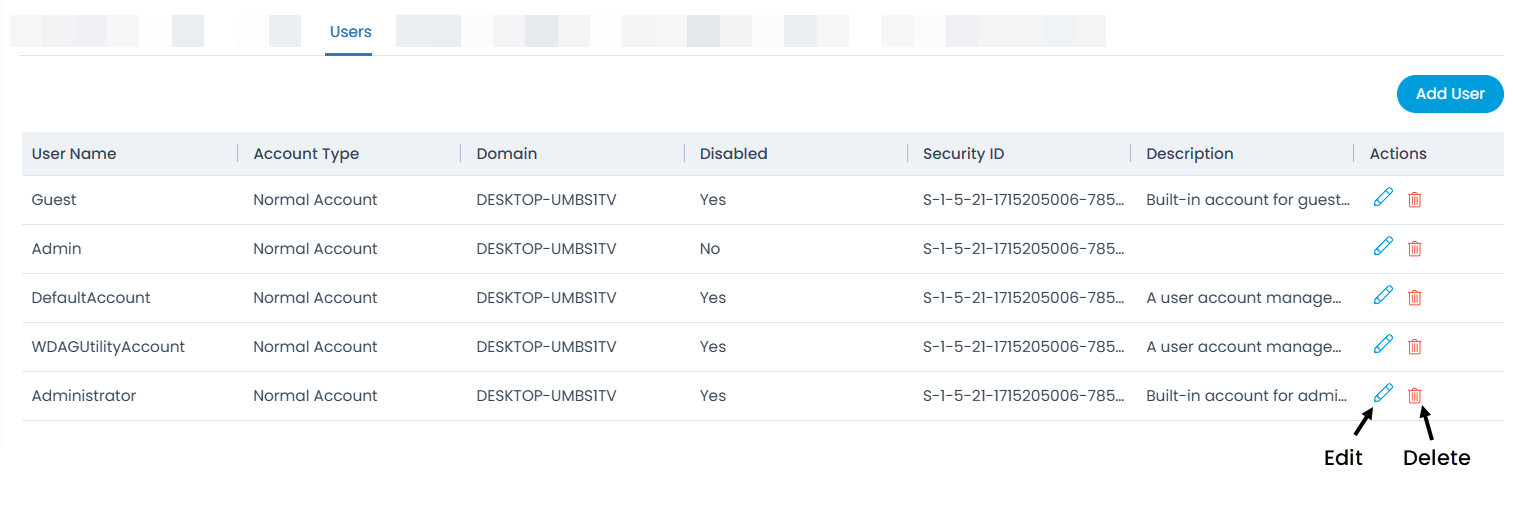
Task: Click the Add User button
Action: [x=1449, y=94]
